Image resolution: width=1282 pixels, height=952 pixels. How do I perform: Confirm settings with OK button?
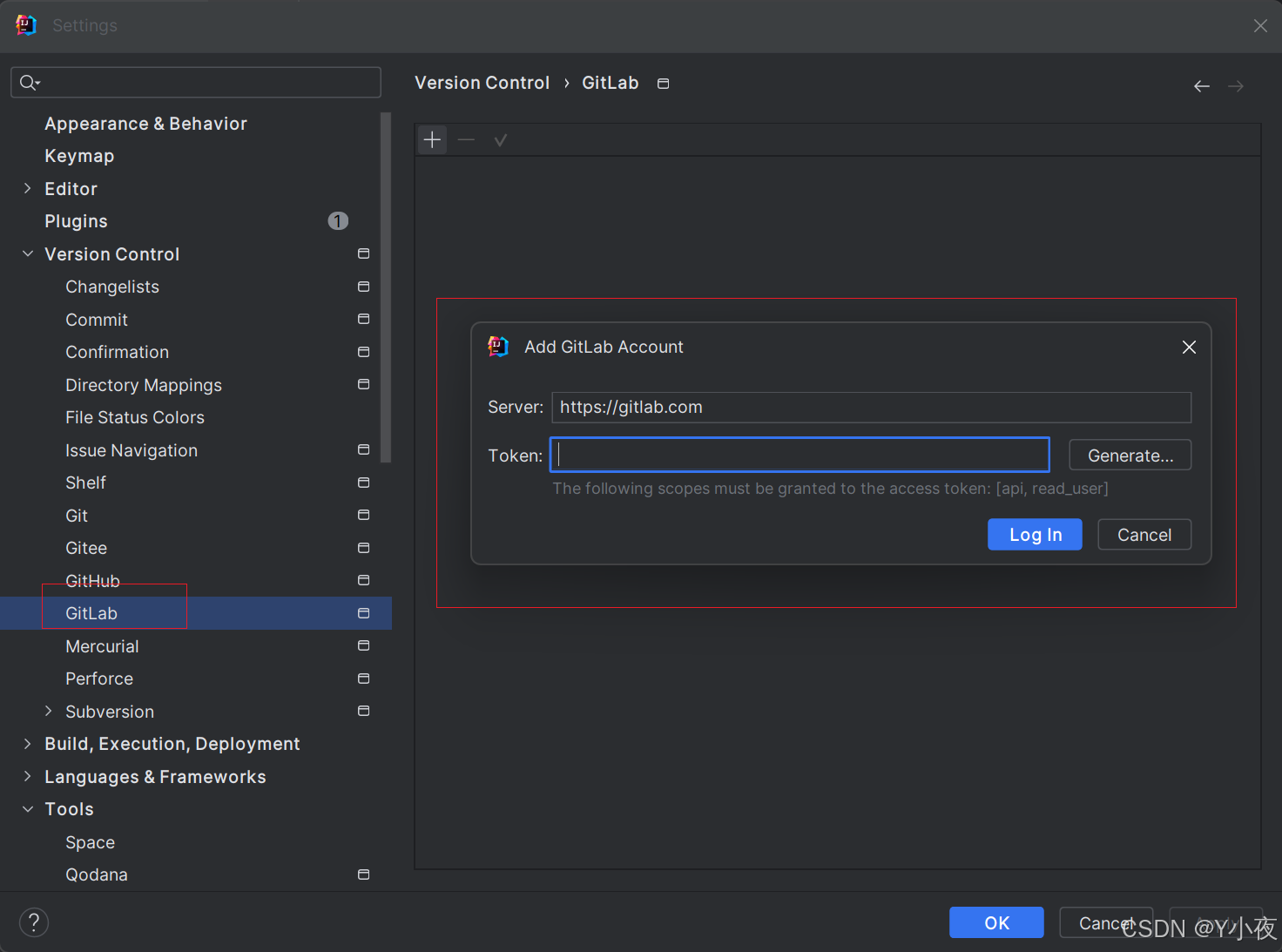pos(996,922)
